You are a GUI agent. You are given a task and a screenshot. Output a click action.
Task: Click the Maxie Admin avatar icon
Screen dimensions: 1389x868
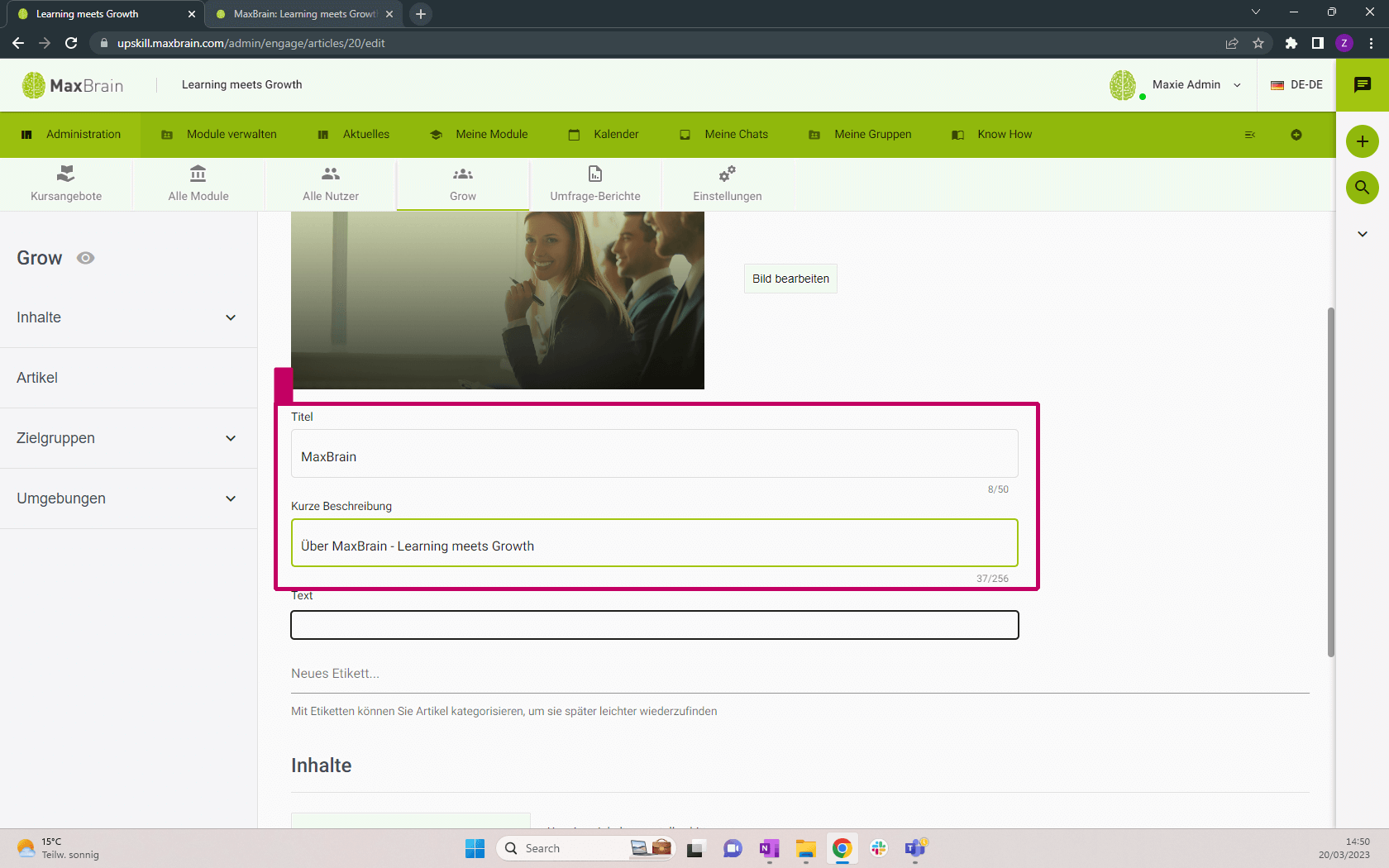(x=1123, y=85)
